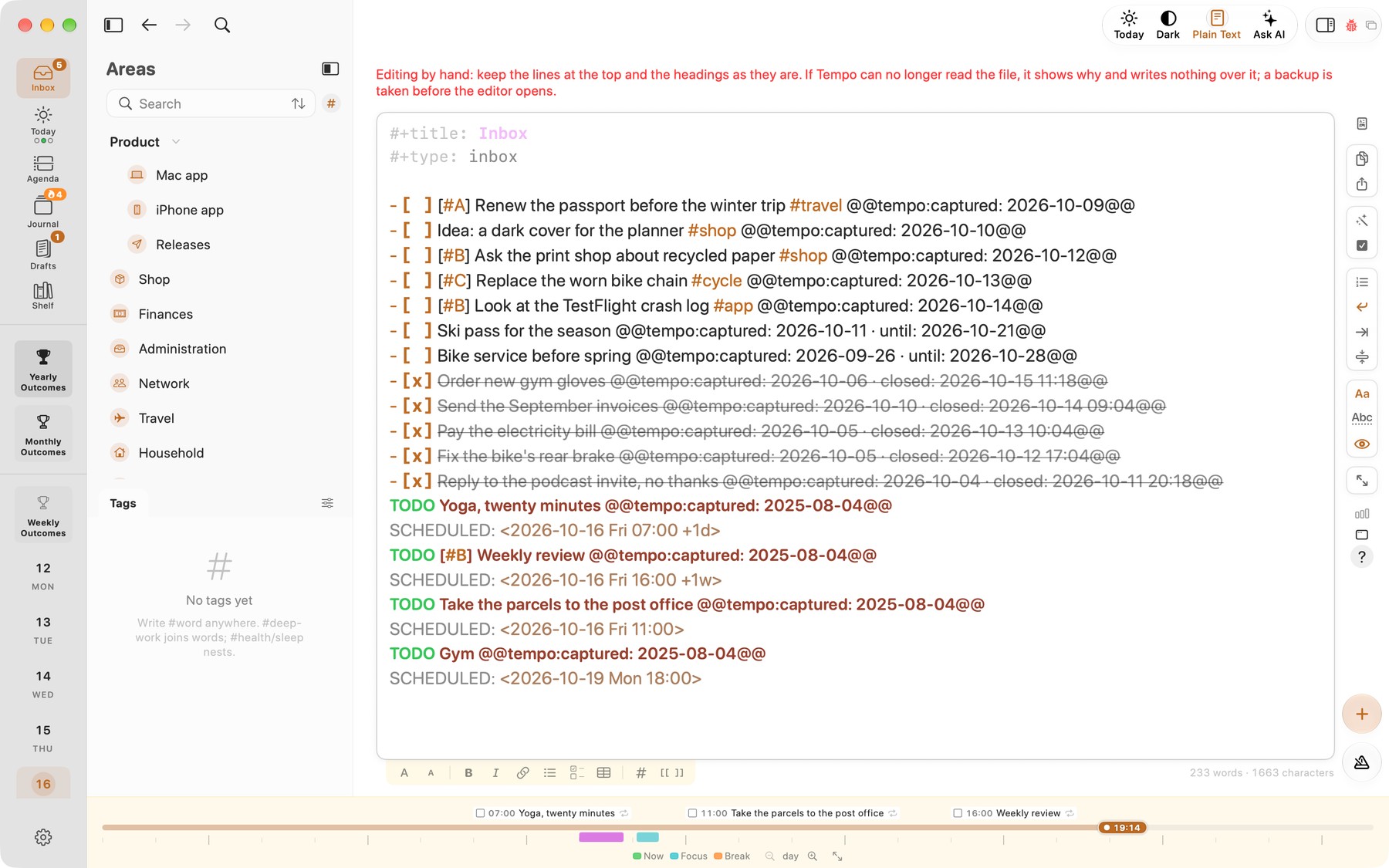Open the Journal section

click(x=43, y=212)
